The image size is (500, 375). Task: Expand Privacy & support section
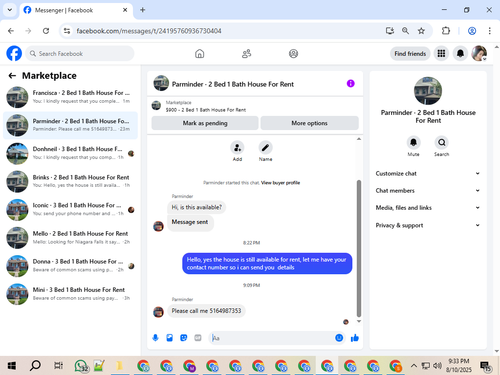click(428, 225)
